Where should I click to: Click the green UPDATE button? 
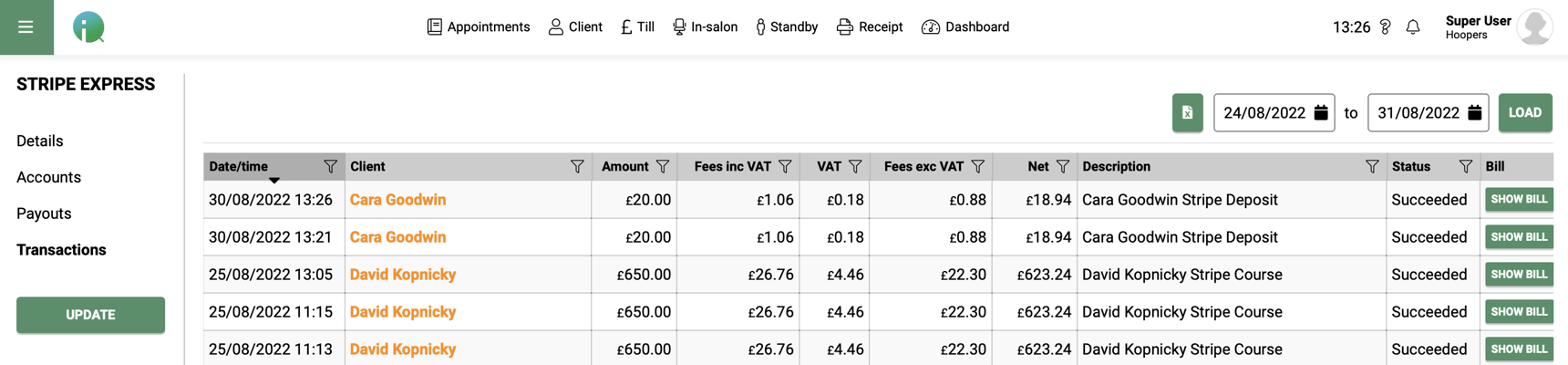pyautogui.click(x=90, y=315)
